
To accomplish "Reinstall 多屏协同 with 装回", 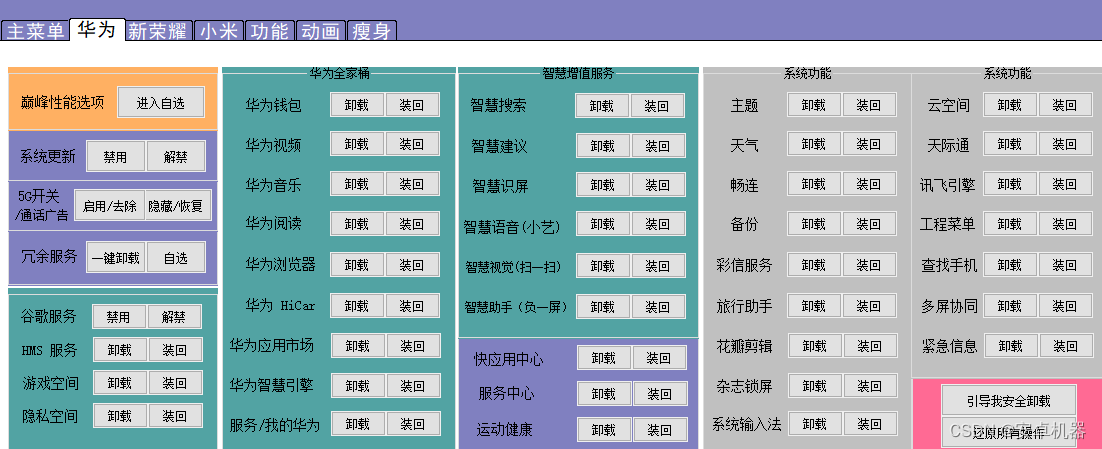I will click(x=1066, y=306).
